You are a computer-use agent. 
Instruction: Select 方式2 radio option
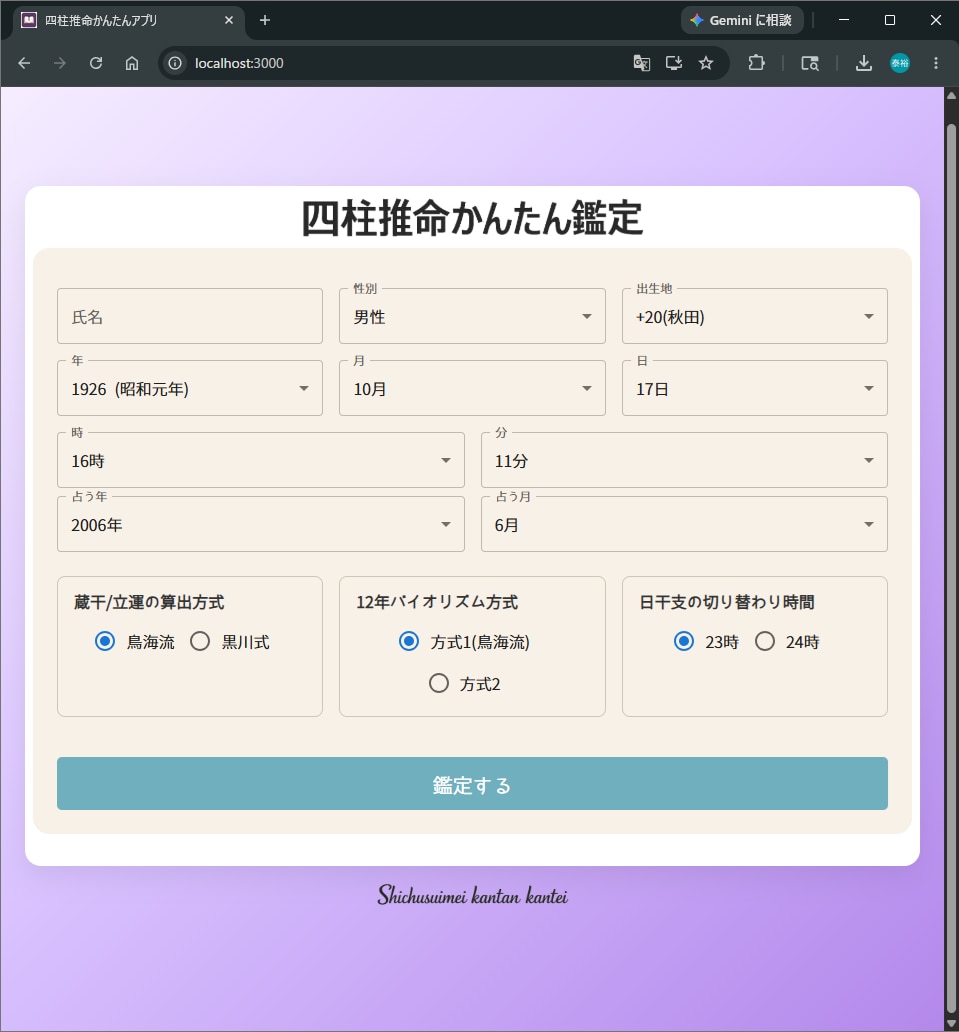pos(439,683)
